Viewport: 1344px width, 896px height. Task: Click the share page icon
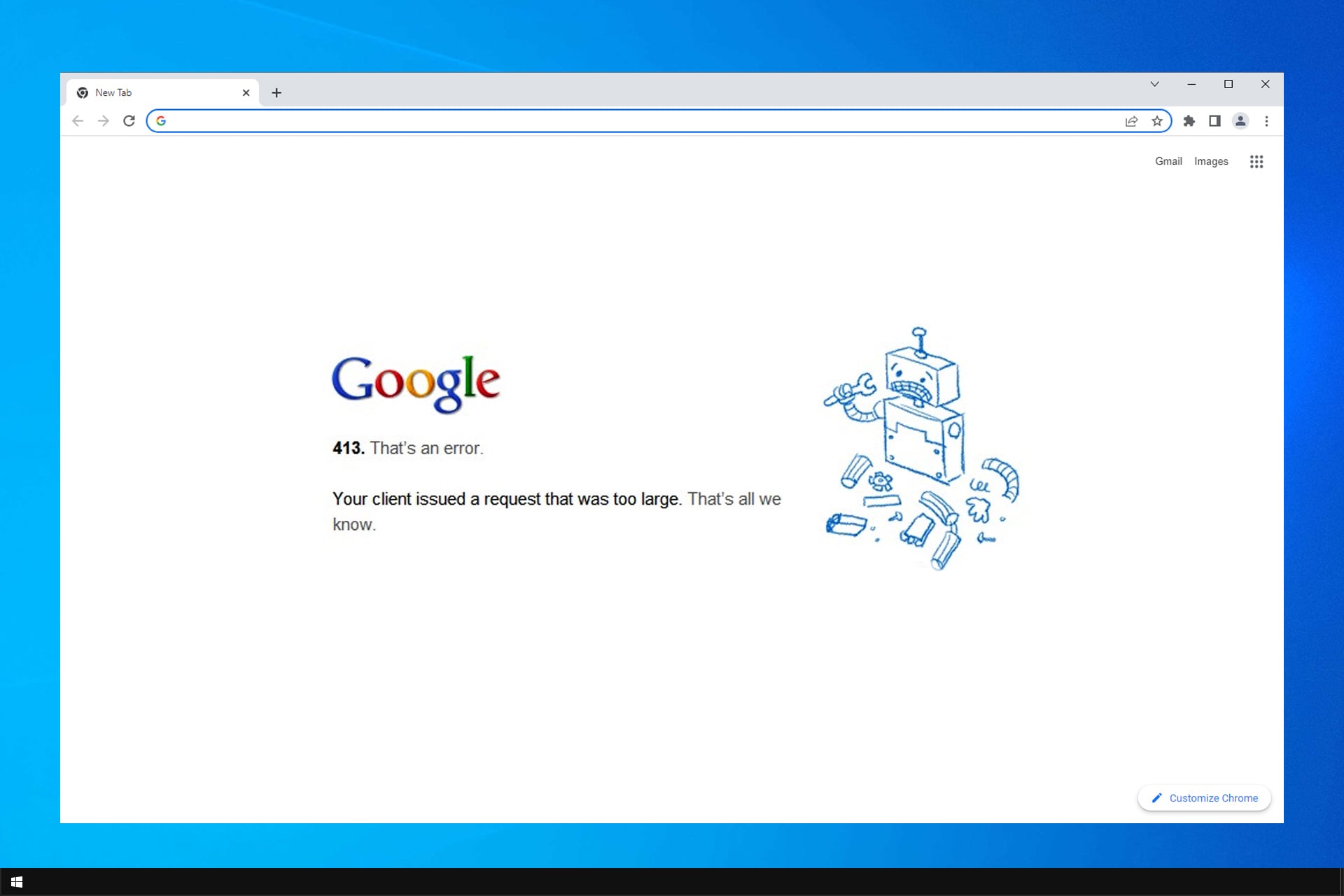coord(1131,121)
